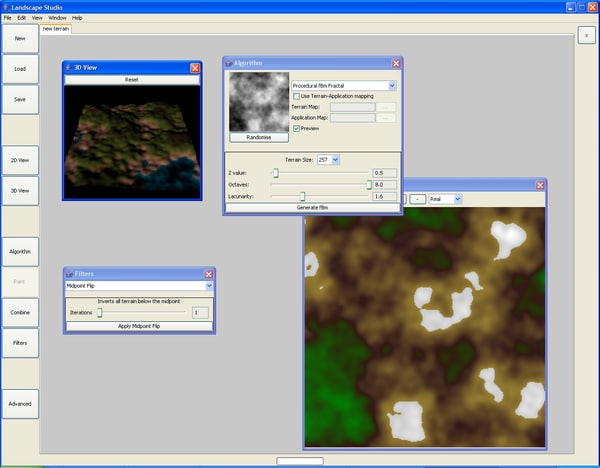Close the Algorithm window
Image resolution: width=600 pixels, height=468 pixels.
tap(396, 64)
